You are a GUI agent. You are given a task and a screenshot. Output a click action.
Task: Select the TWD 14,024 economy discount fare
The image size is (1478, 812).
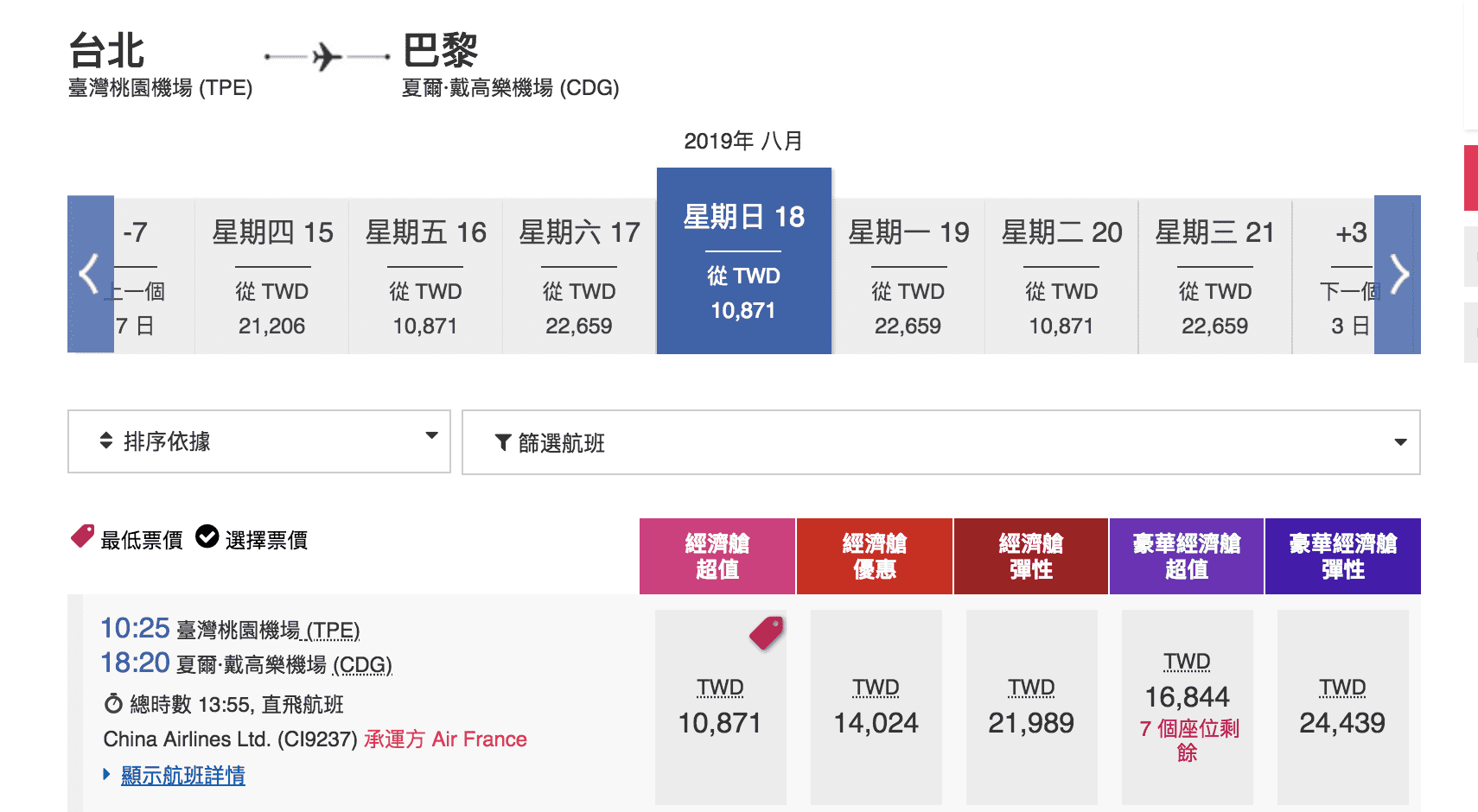876,707
